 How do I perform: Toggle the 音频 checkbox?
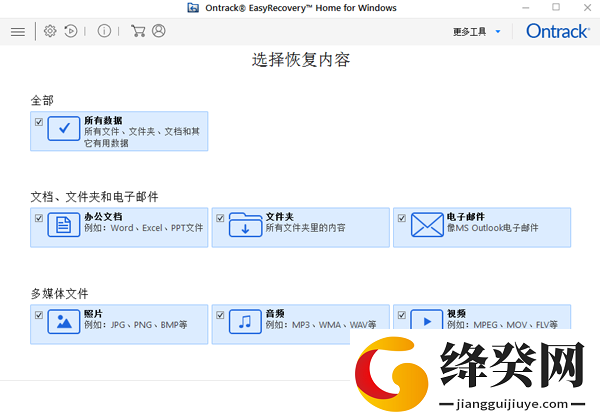pos(220,315)
